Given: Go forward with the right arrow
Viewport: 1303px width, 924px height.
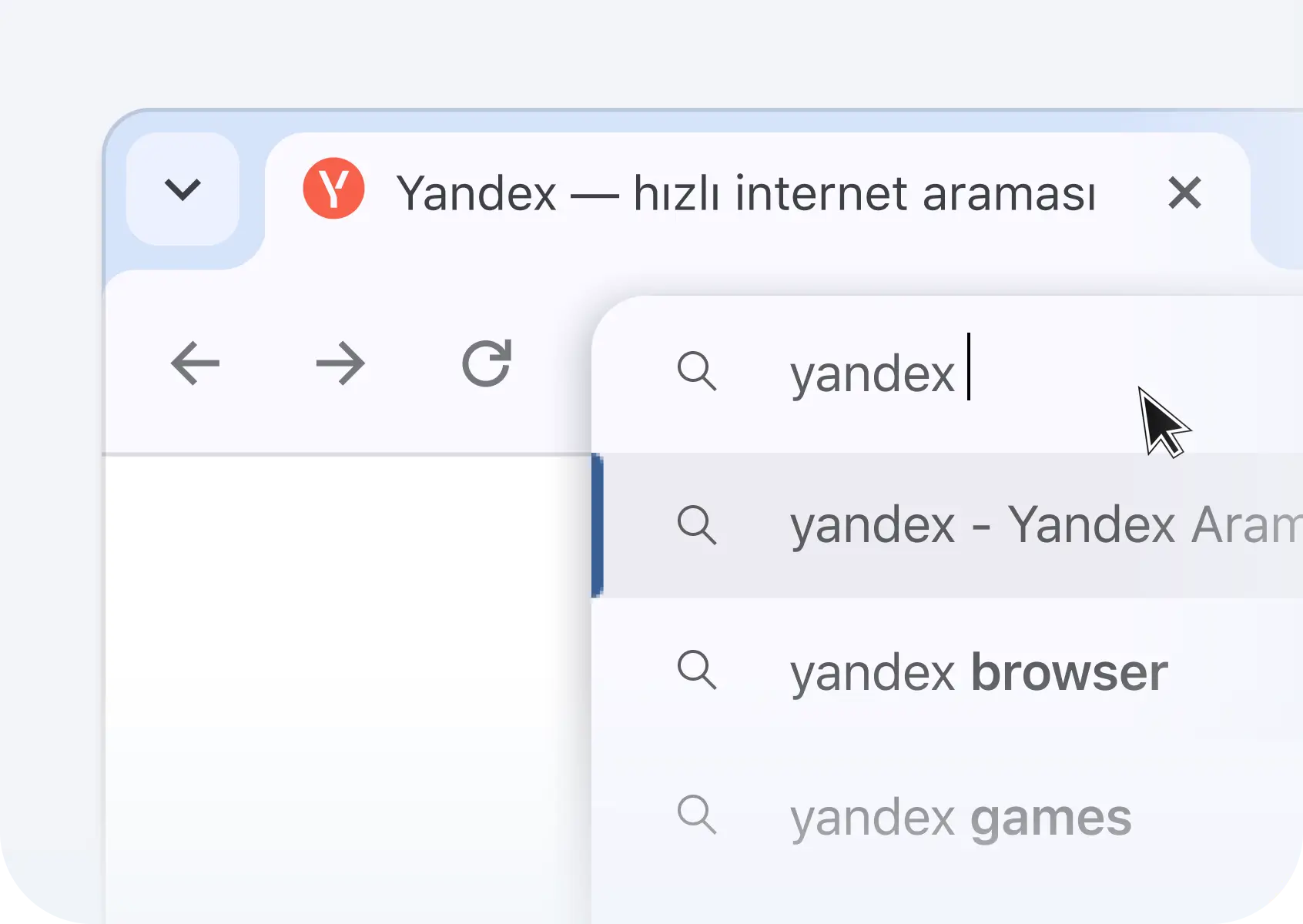Looking at the screenshot, I should coord(340,363).
